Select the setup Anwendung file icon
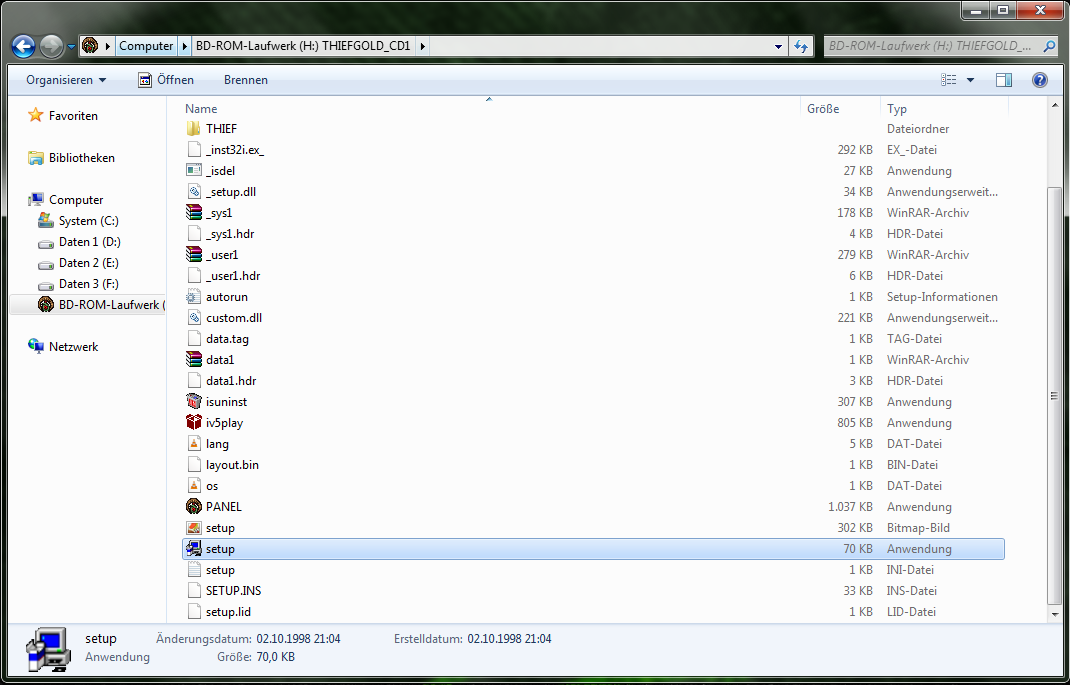 pyautogui.click(x=194, y=549)
